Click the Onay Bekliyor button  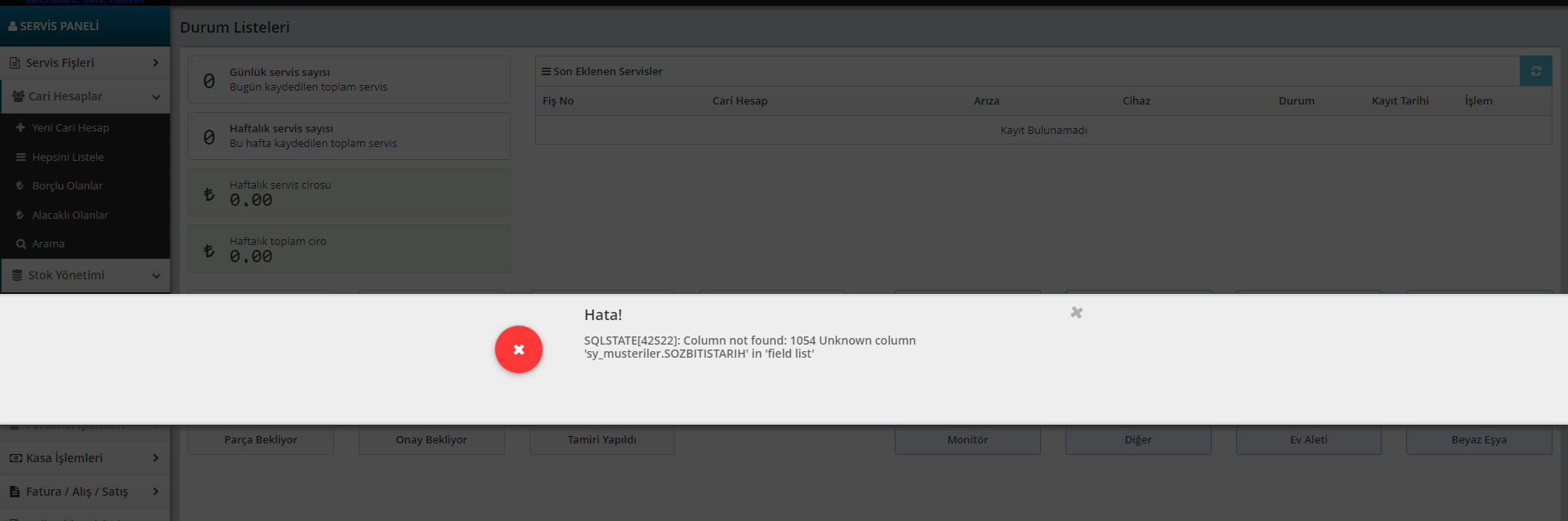click(431, 440)
